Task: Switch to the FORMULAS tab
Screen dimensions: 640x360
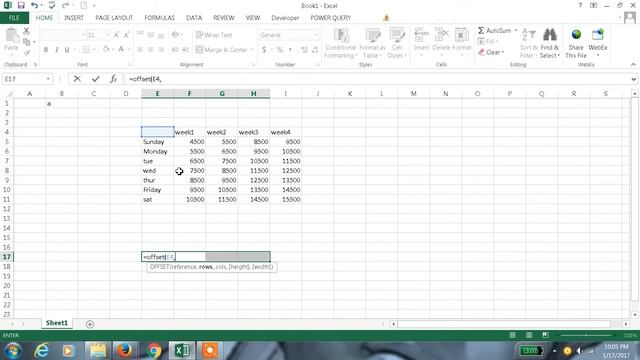Action: tap(160, 18)
